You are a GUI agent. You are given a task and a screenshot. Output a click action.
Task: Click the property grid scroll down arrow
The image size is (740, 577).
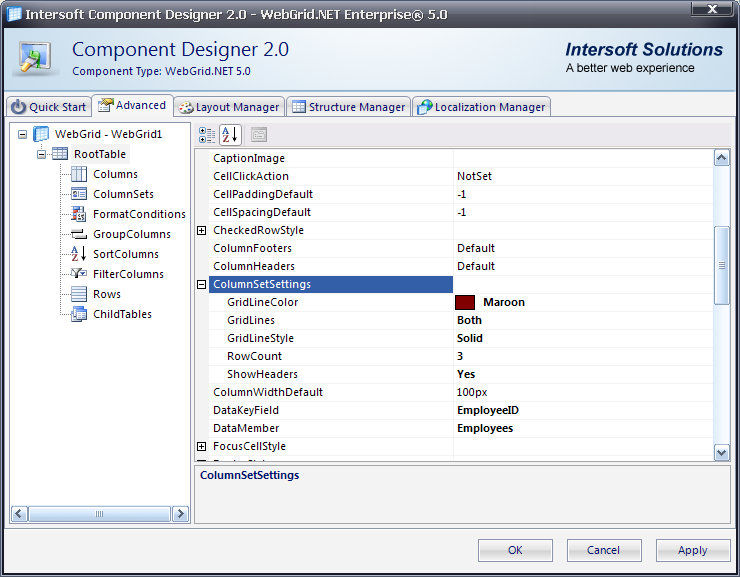tap(721, 453)
